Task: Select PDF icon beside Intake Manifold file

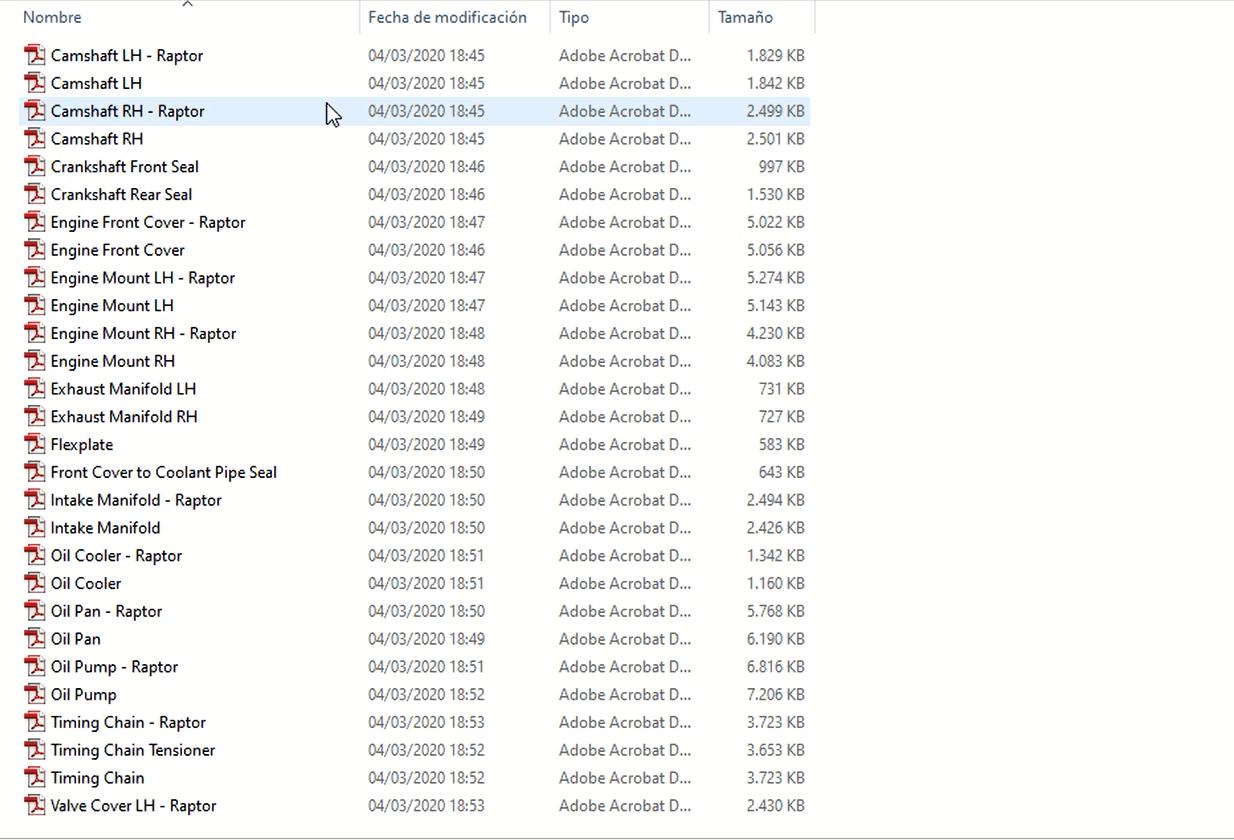Action: [x=35, y=528]
